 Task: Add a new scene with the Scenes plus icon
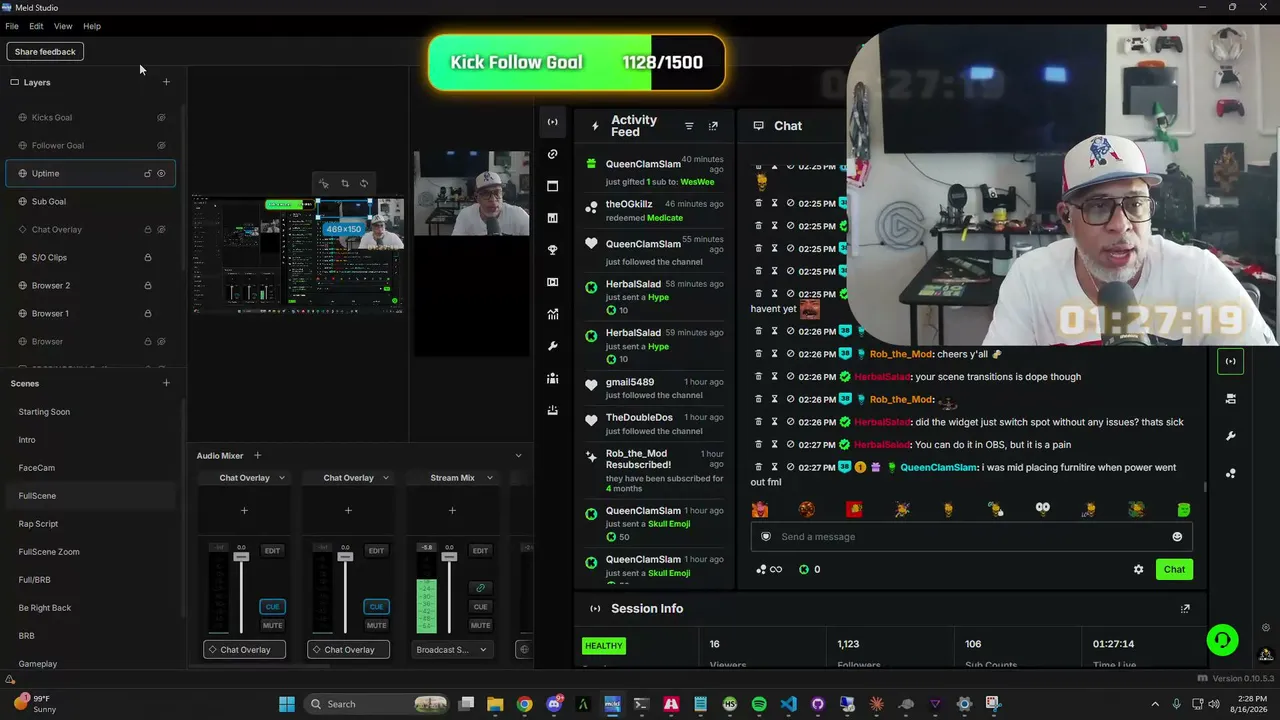(x=166, y=383)
